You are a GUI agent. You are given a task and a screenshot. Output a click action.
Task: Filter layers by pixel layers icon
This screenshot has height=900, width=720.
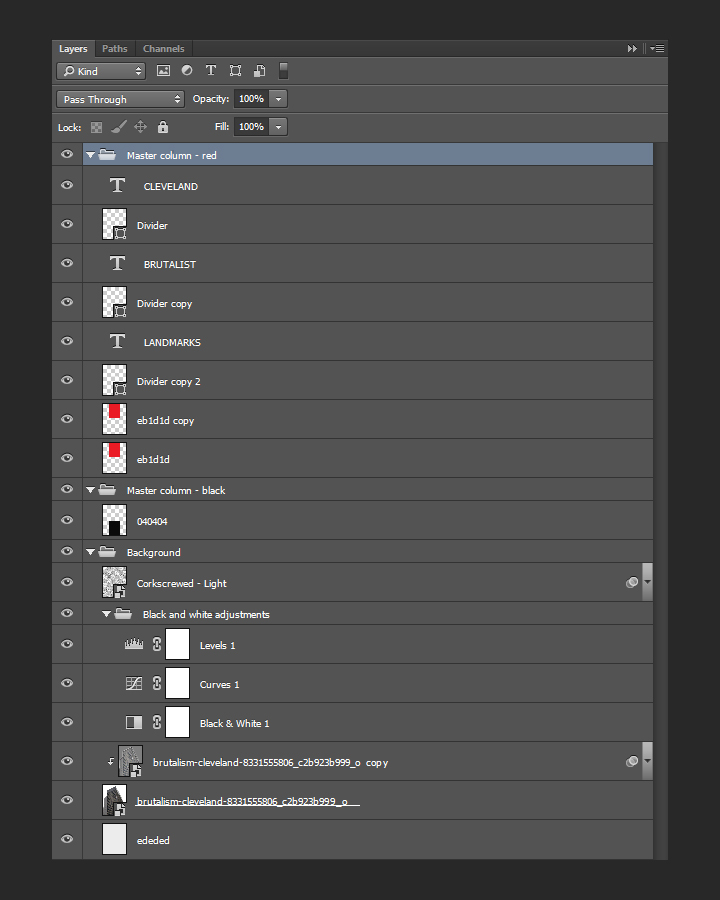point(164,71)
